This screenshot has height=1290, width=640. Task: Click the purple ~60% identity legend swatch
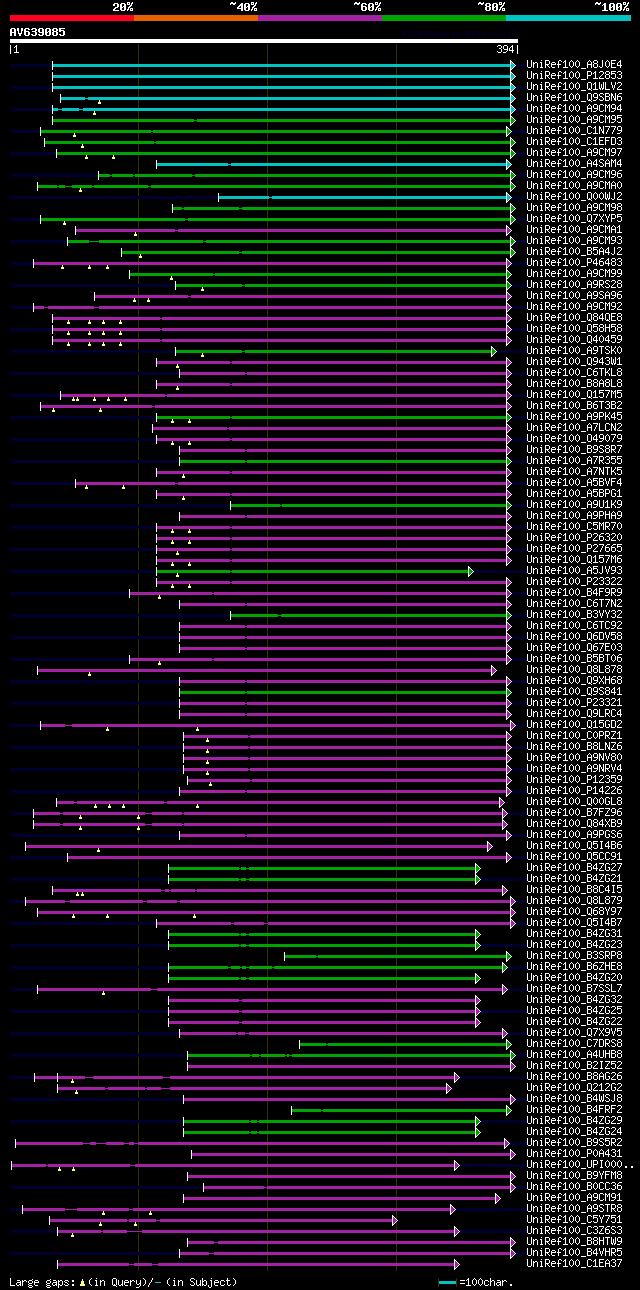pos(319,17)
